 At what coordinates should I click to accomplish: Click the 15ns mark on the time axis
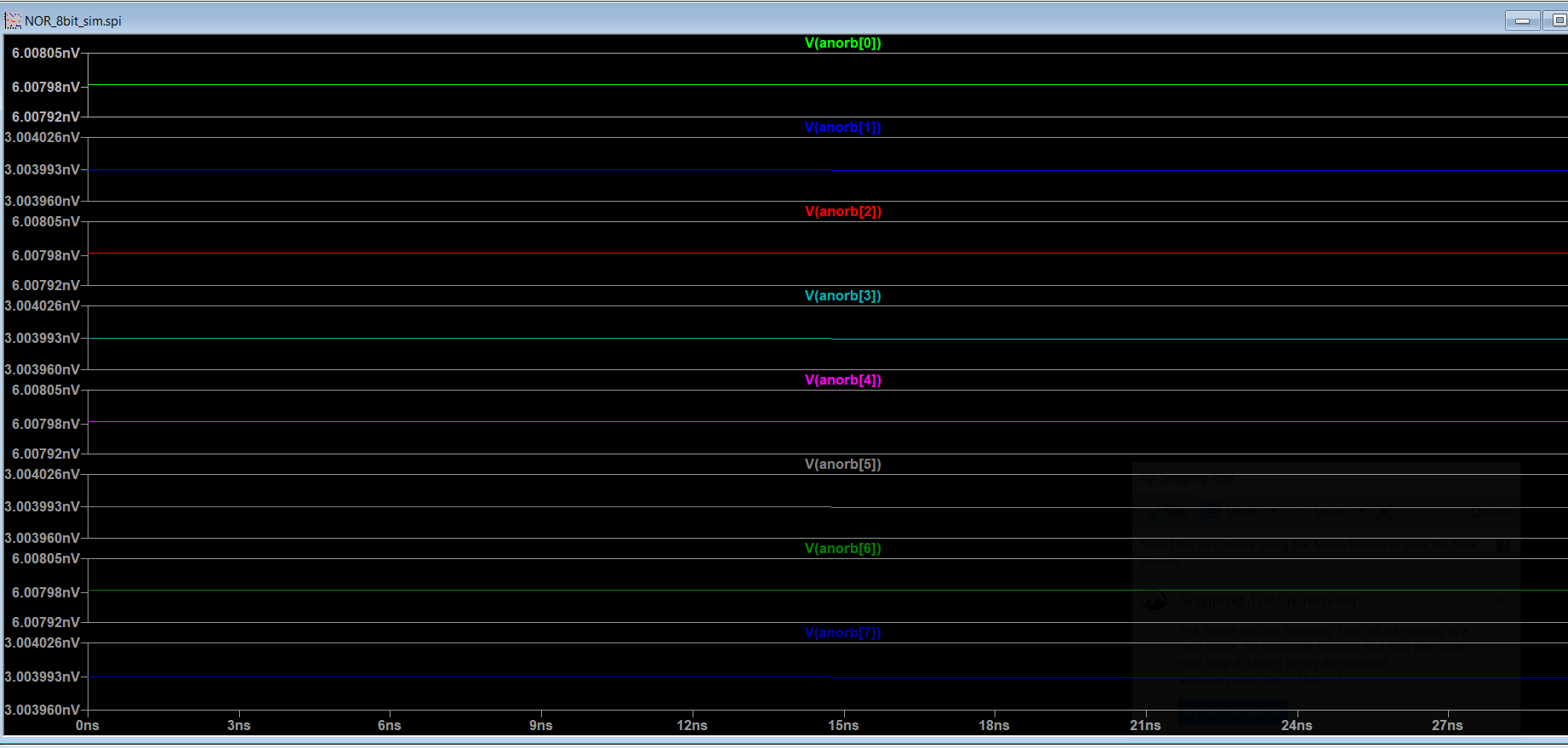(x=843, y=726)
